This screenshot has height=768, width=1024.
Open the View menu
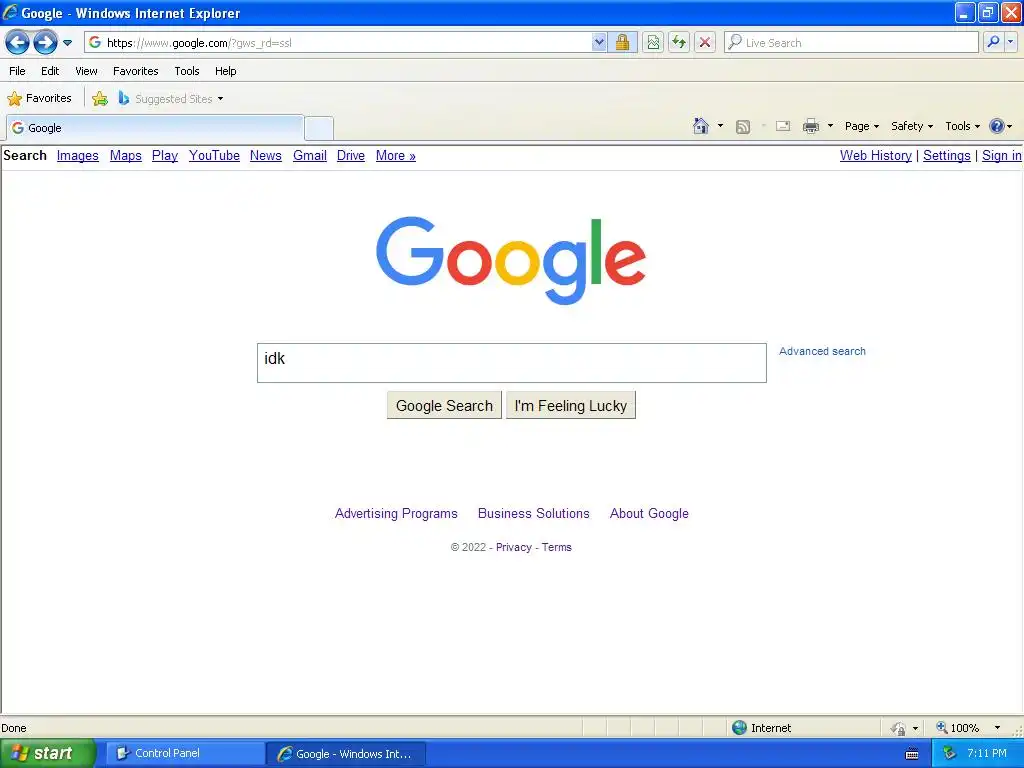coord(86,71)
